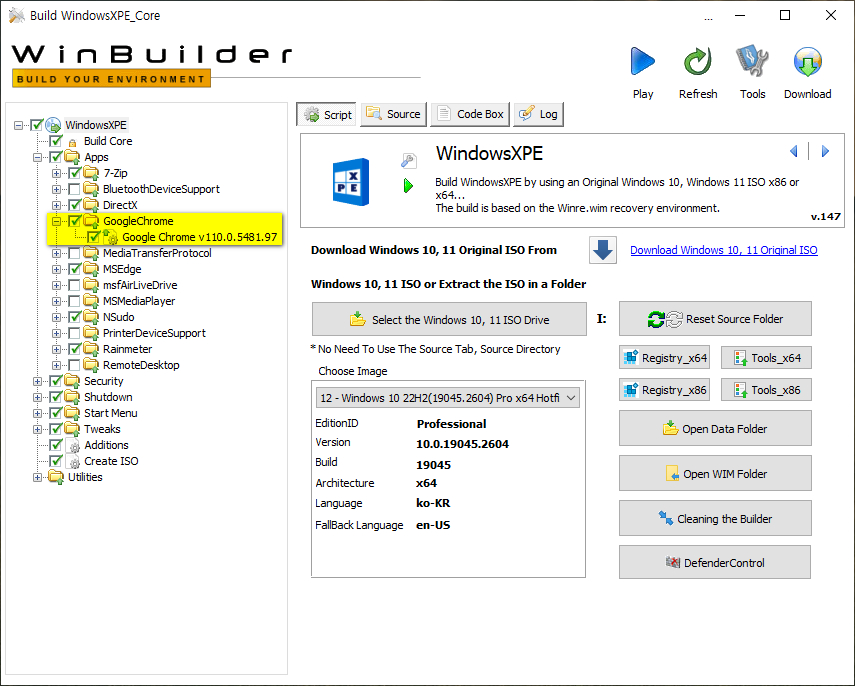Start the build with the Play icon

[643, 61]
